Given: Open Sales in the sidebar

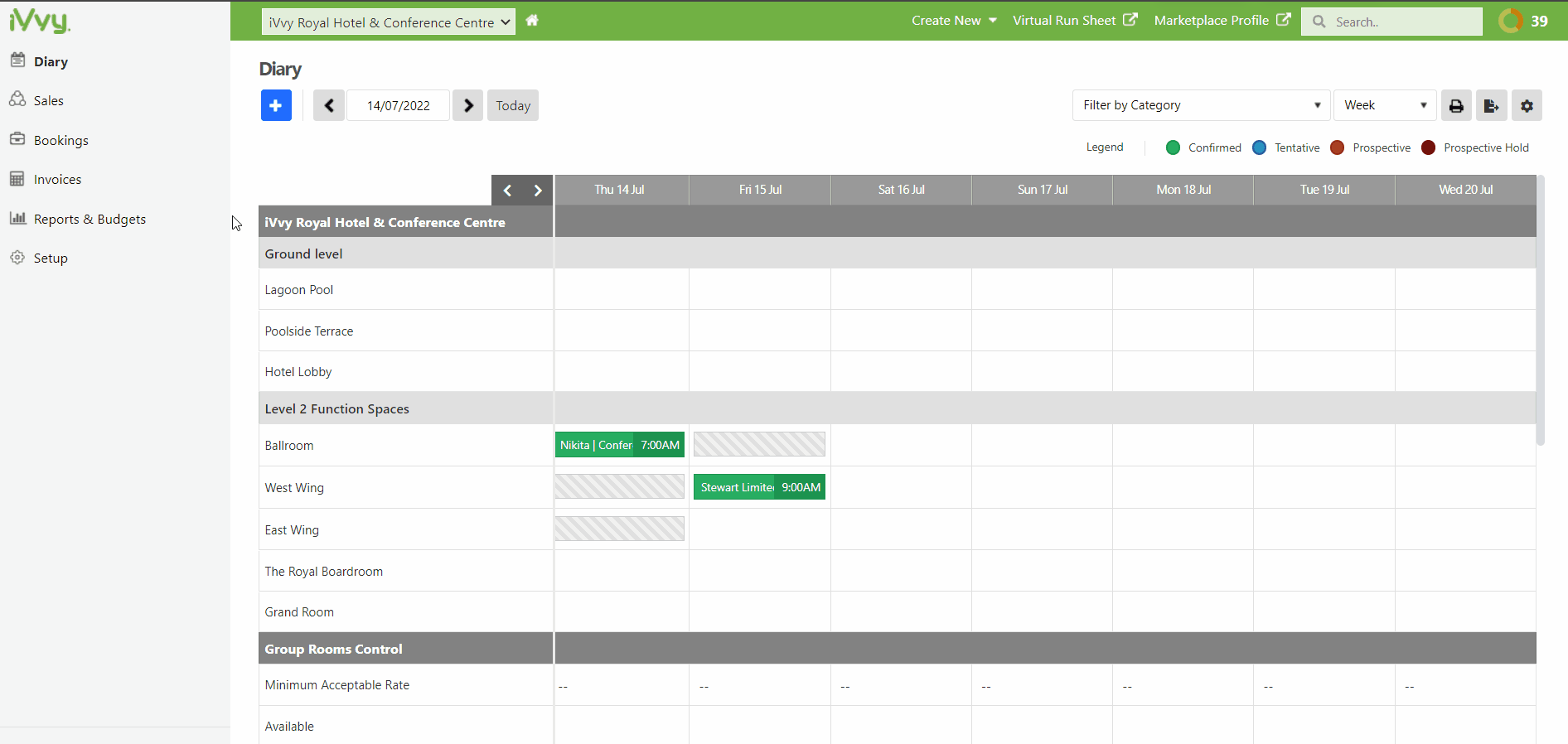Looking at the screenshot, I should (x=49, y=100).
